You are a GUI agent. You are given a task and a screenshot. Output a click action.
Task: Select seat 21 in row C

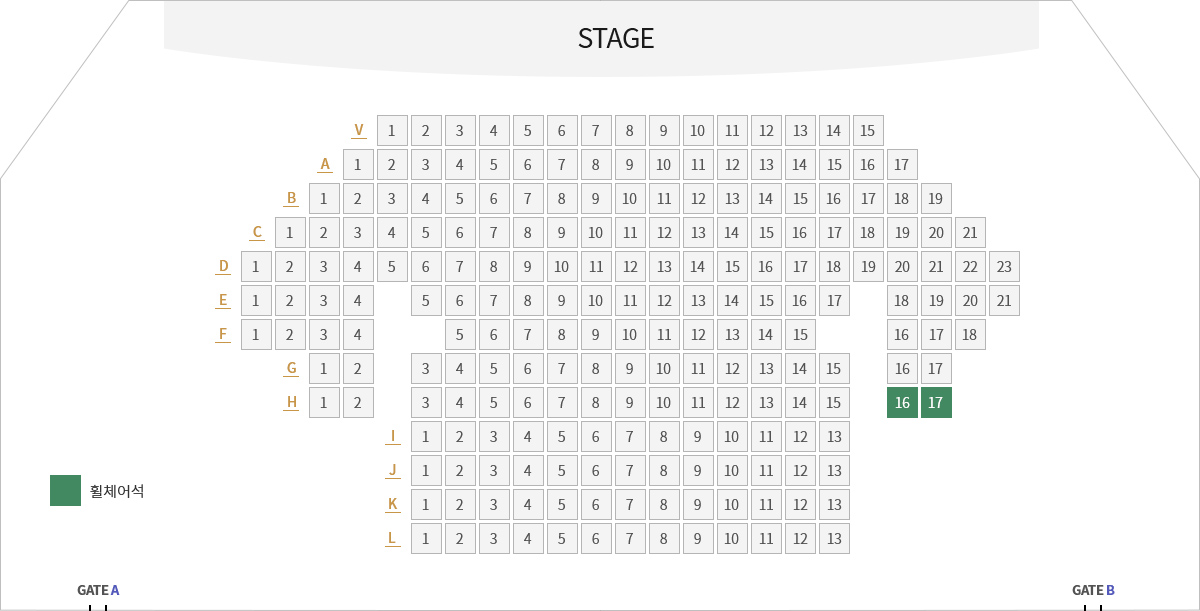coord(970,233)
